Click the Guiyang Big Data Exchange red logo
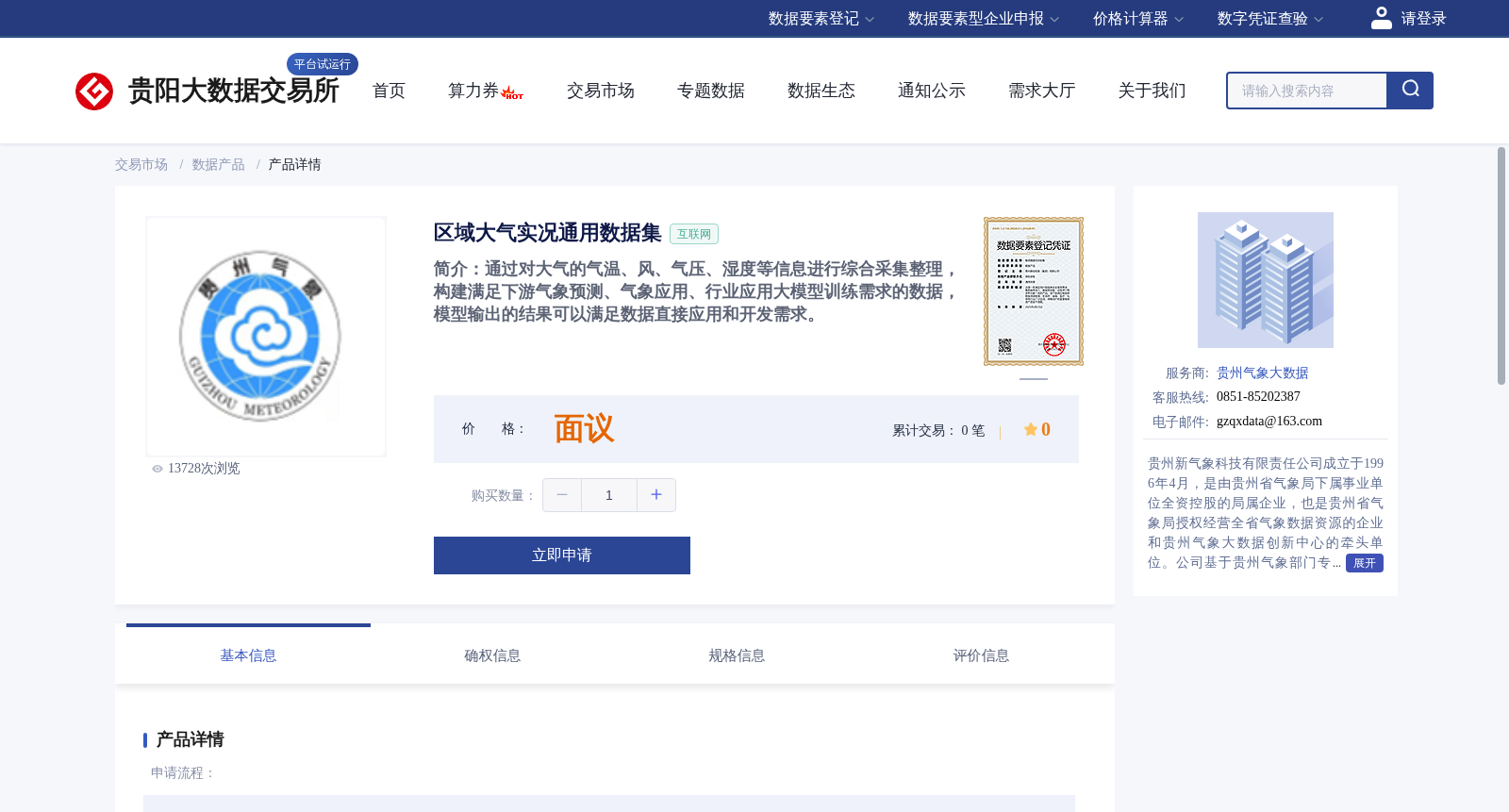 (94, 91)
